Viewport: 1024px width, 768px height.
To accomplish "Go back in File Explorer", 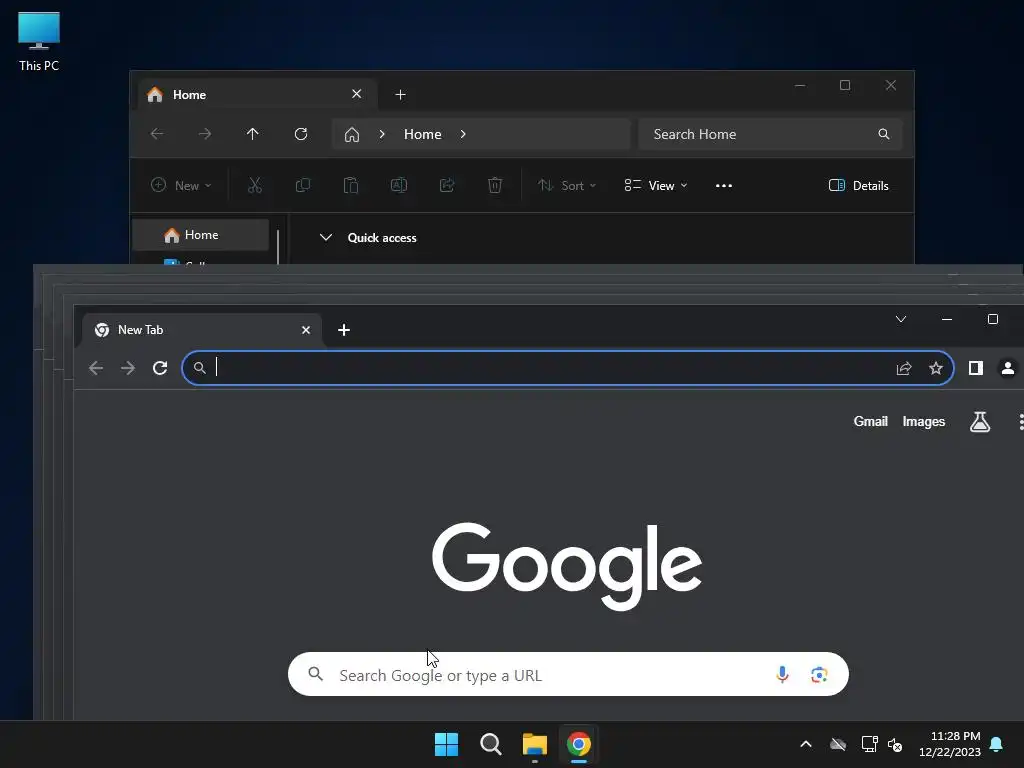I will [x=157, y=134].
